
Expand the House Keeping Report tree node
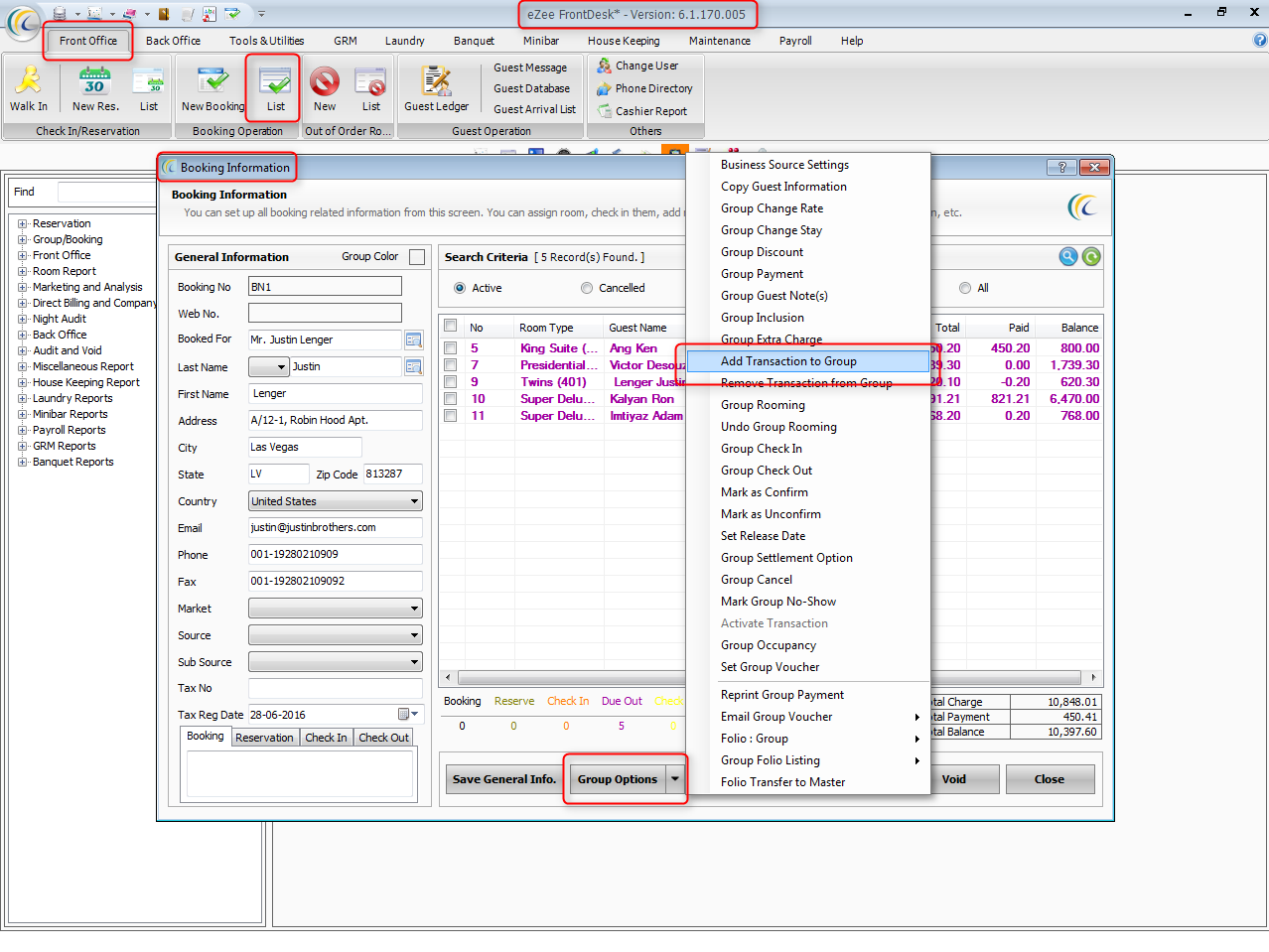[x=22, y=382]
